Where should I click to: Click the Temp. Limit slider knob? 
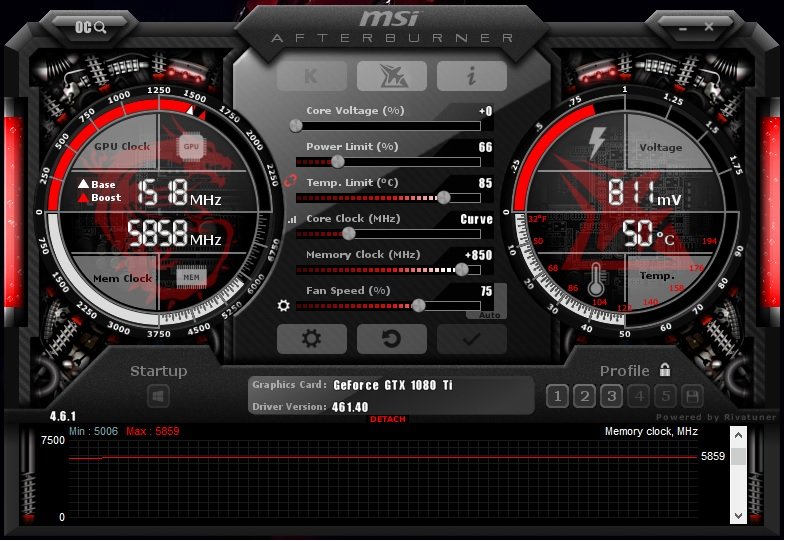click(444, 198)
